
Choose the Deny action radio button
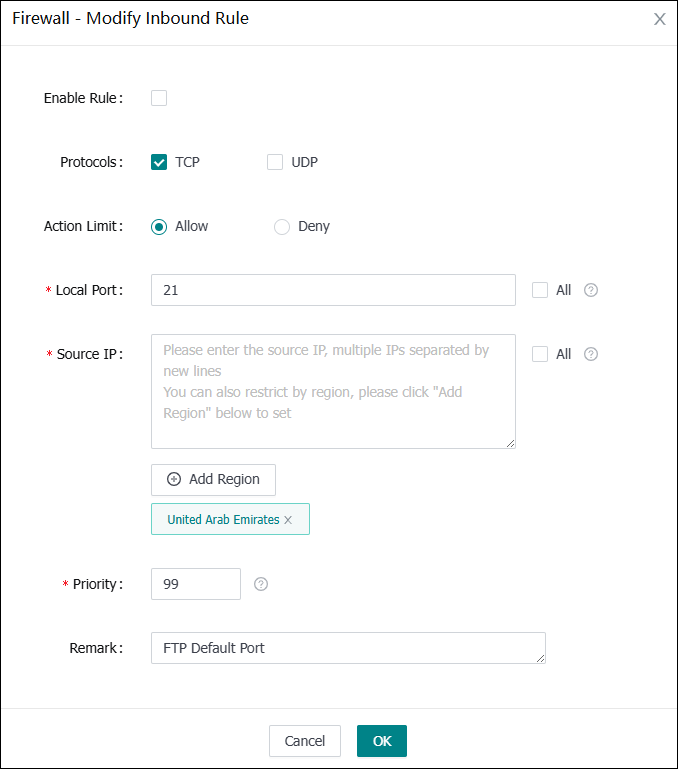[282, 226]
